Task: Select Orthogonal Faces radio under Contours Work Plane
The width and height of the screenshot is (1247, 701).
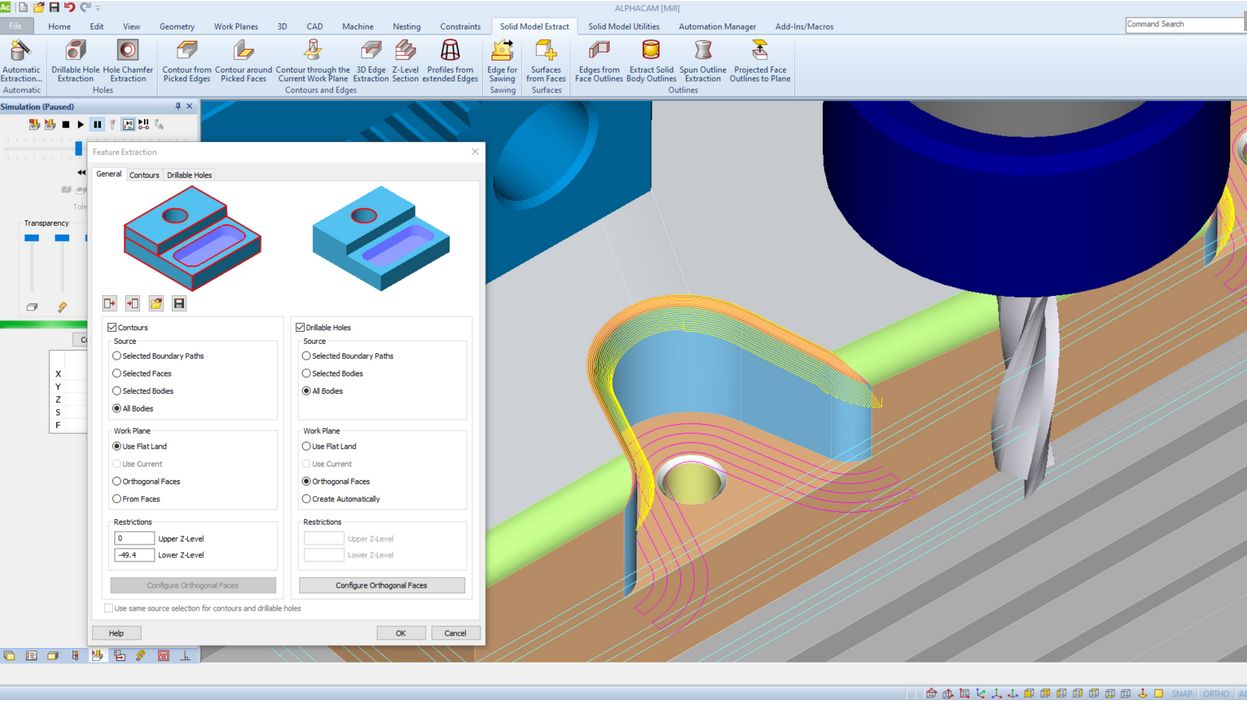Action: [x=117, y=481]
